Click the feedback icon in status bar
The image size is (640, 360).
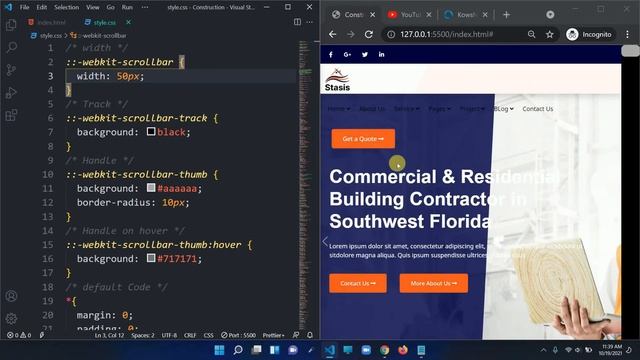point(296,335)
